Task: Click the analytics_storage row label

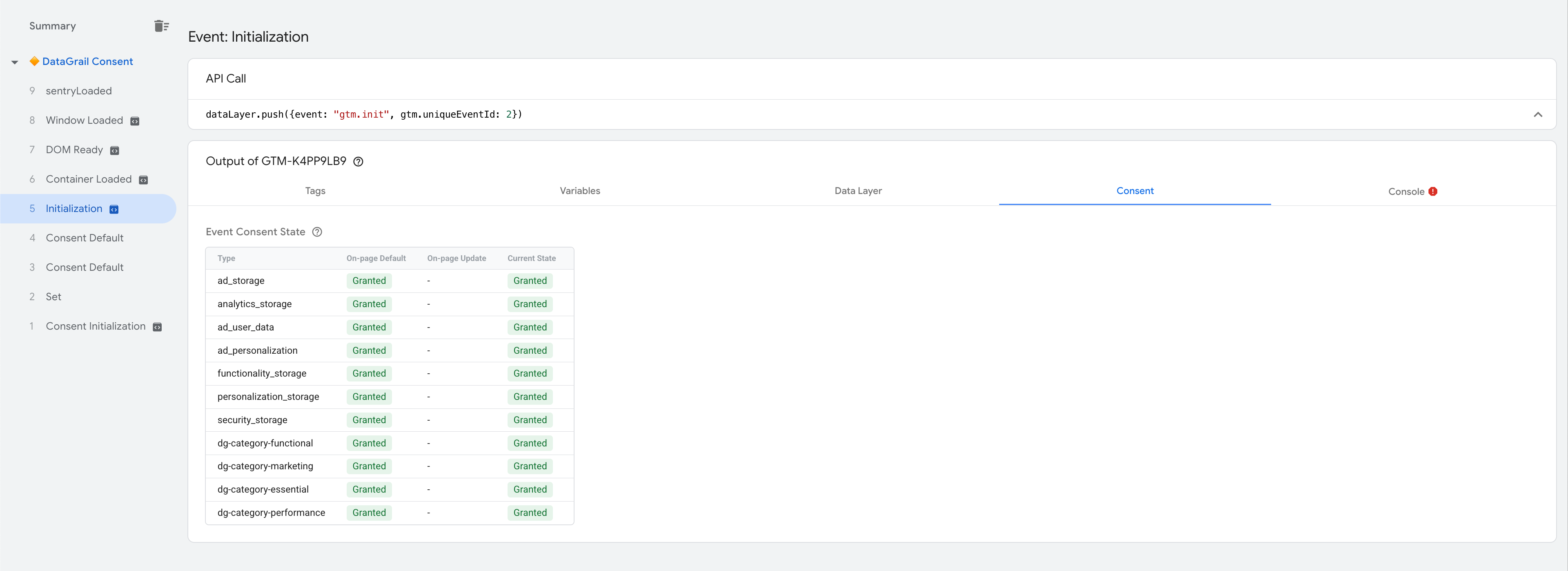Action: point(254,304)
